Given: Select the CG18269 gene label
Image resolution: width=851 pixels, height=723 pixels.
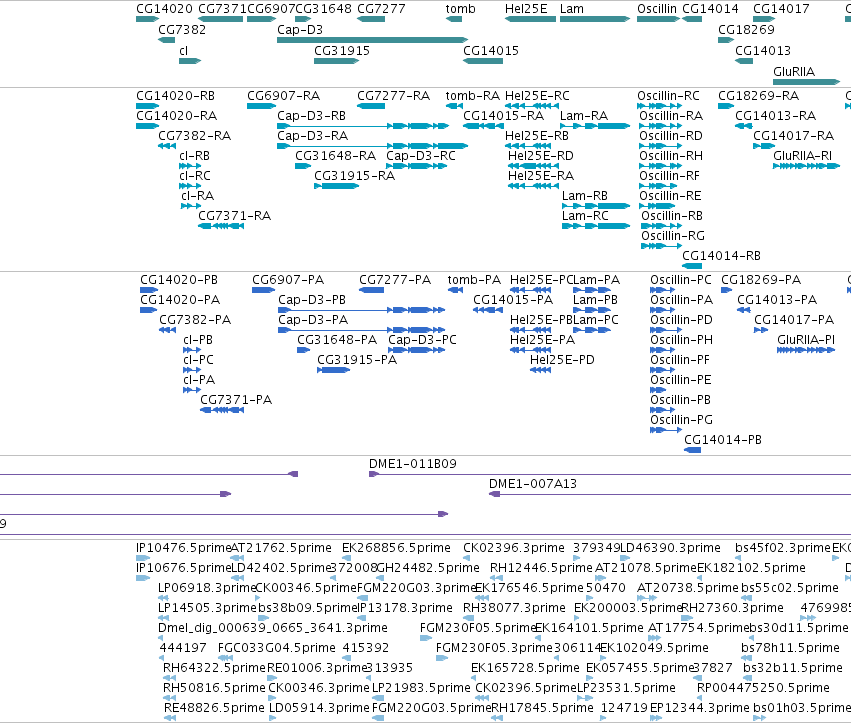Looking at the screenshot, I should 746,30.
